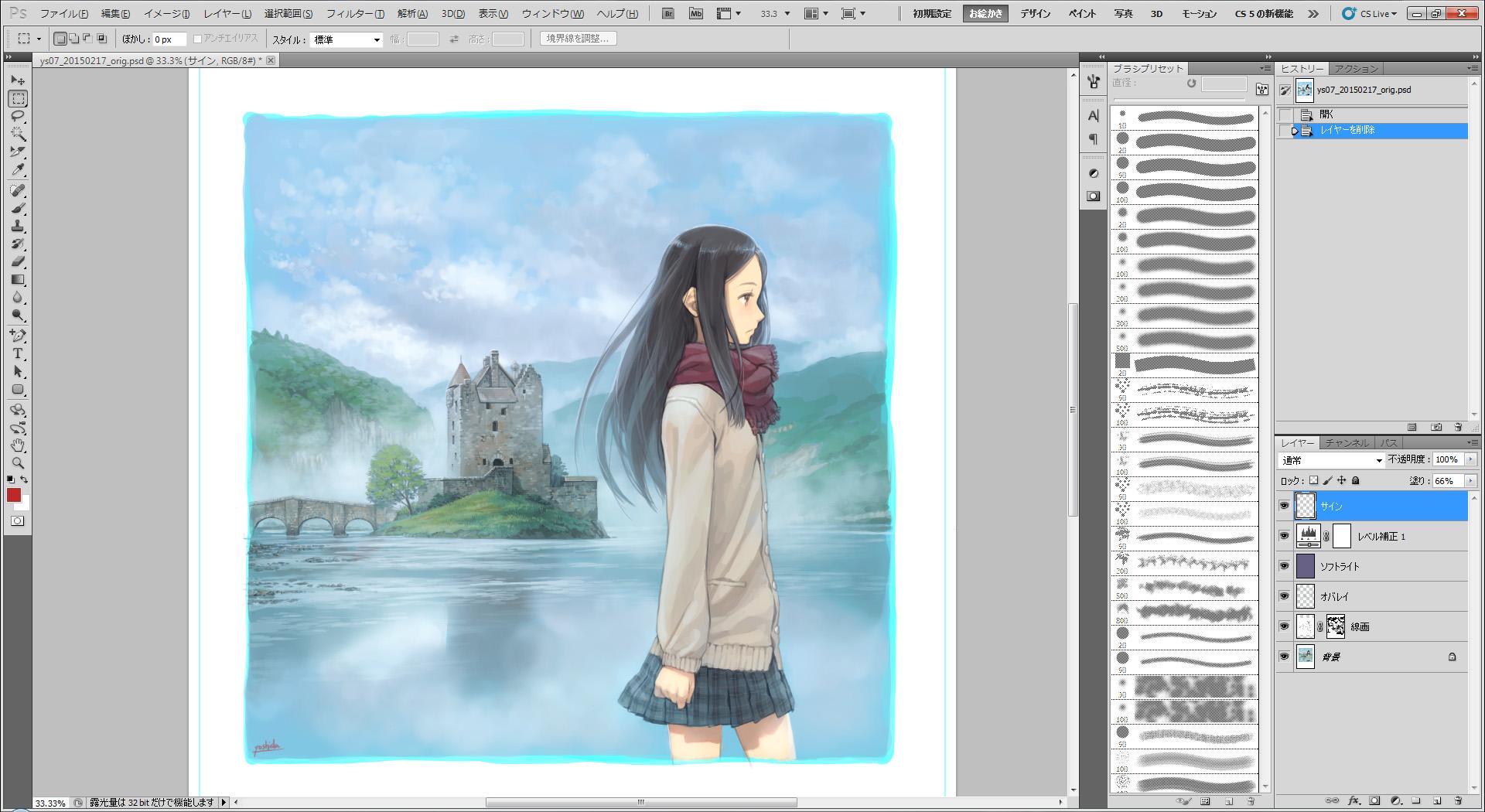
Task: Open the フィルター menu
Action: (355, 14)
